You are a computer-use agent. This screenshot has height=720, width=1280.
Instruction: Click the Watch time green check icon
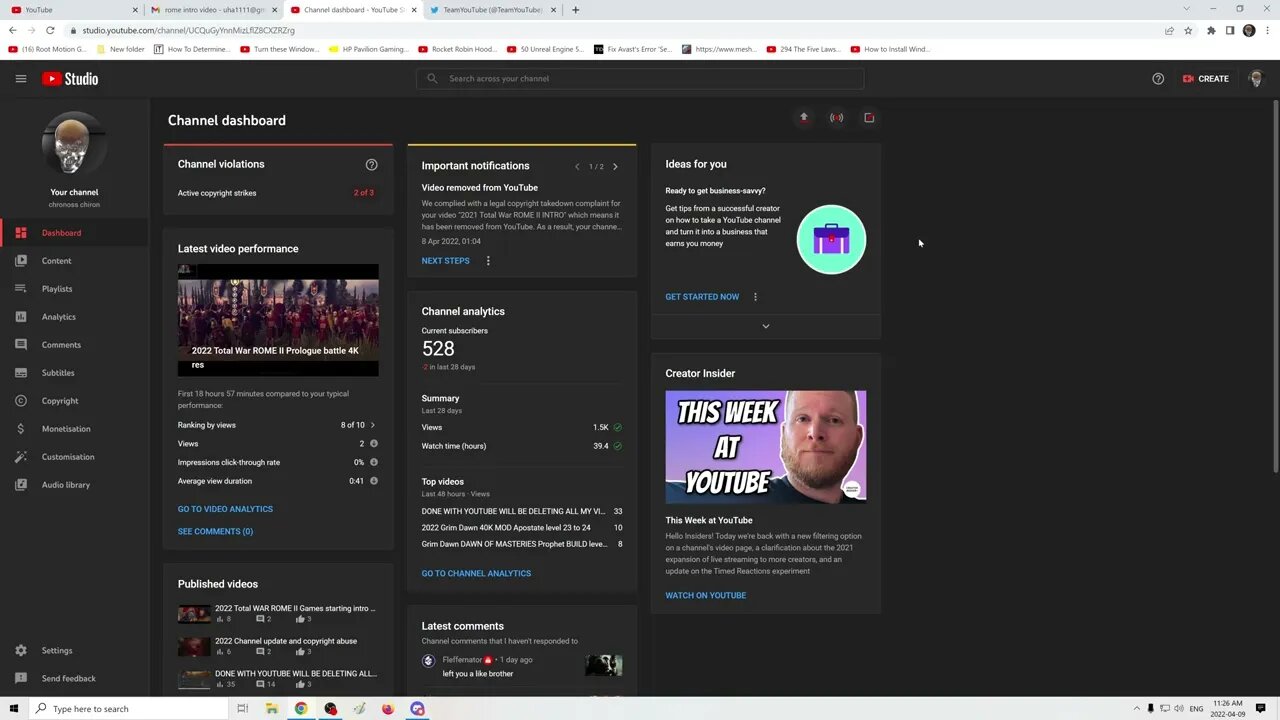point(617,446)
